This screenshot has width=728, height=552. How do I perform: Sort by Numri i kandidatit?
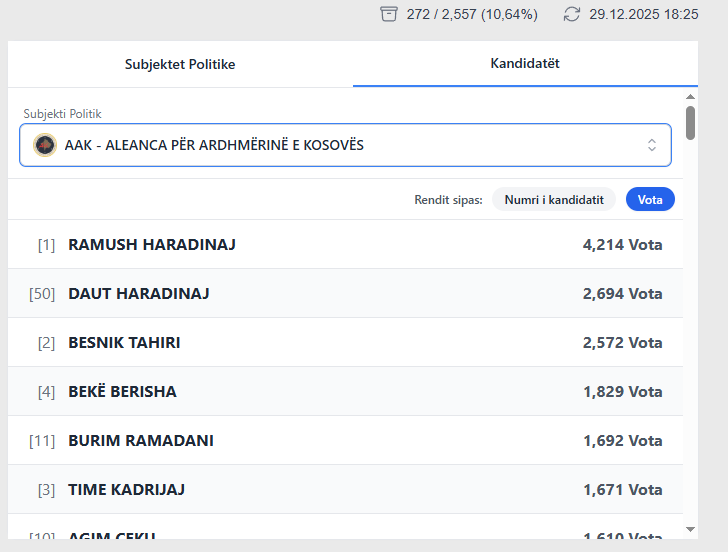[x=554, y=199]
